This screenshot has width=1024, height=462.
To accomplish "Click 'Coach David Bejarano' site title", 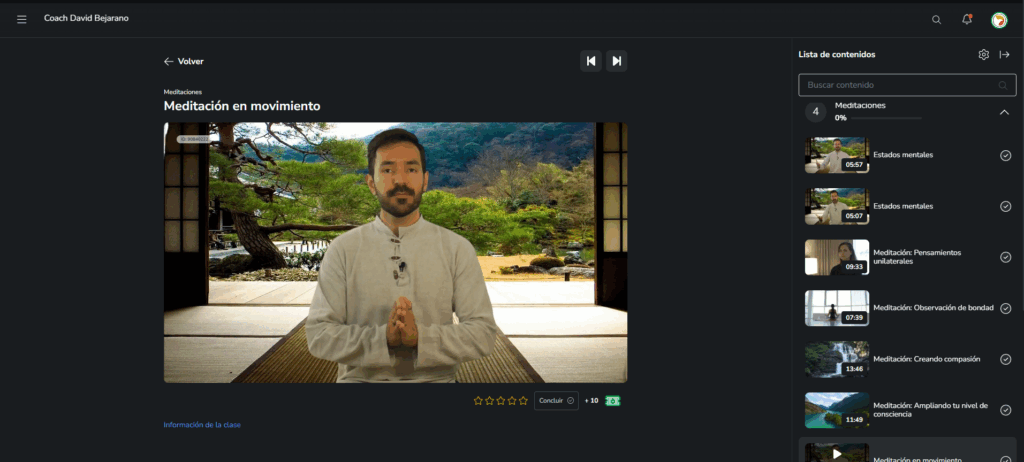I will pos(86,18).
